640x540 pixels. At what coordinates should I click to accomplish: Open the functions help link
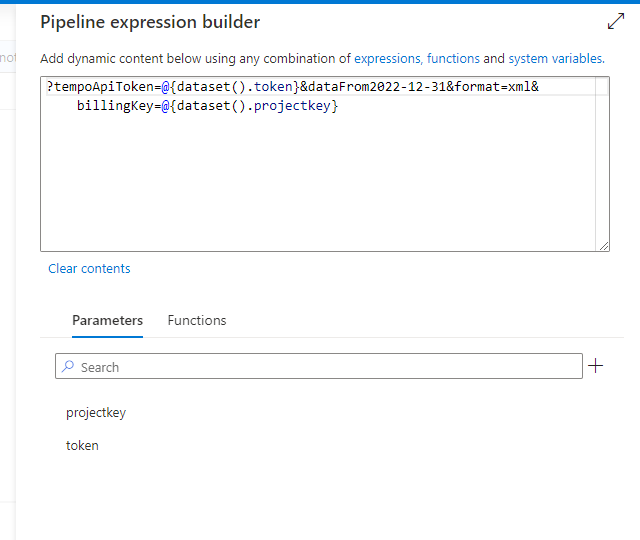(x=453, y=59)
